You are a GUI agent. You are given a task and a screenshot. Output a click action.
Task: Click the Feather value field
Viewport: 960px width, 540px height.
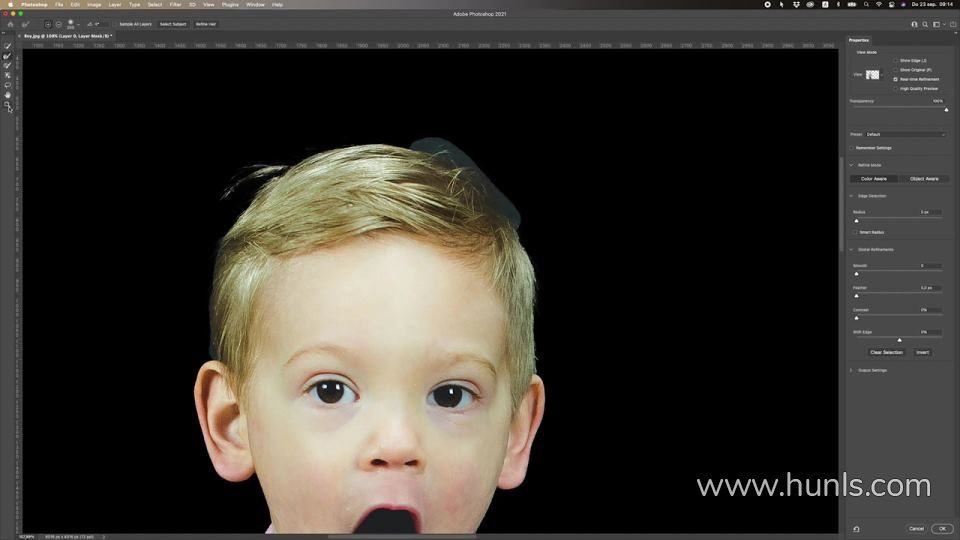pos(930,288)
